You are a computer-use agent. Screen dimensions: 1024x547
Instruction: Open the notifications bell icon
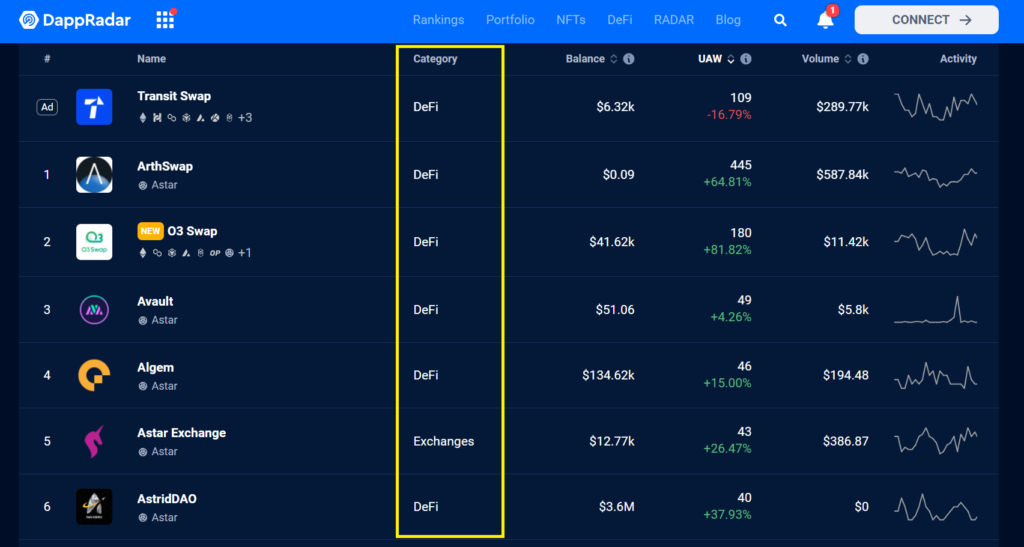pyautogui.click(x=825, y=20)
